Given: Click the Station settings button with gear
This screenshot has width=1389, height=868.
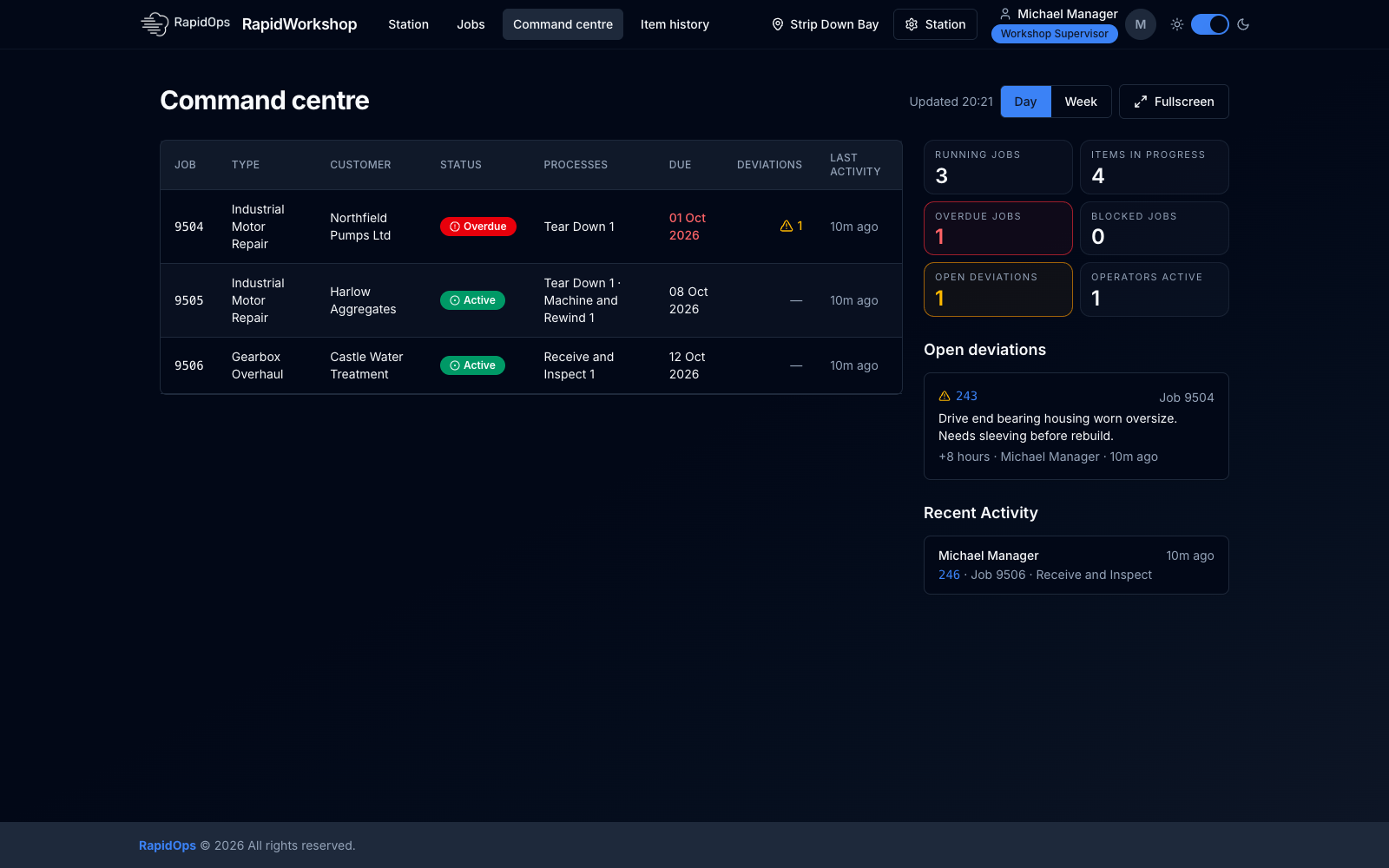Looking at the screenshot, I should [935, 24].
